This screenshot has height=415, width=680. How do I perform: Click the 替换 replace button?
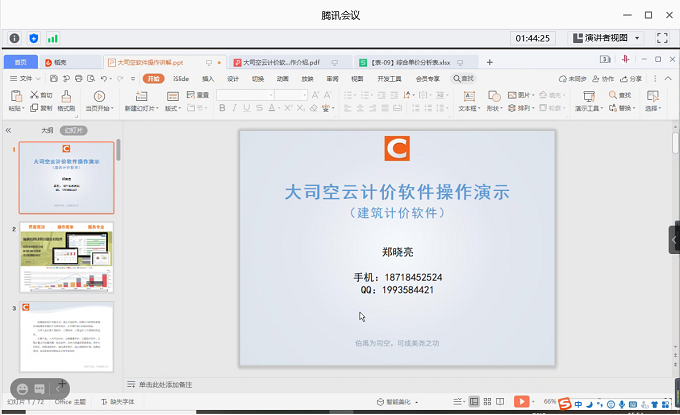click(x=622, y=108)
